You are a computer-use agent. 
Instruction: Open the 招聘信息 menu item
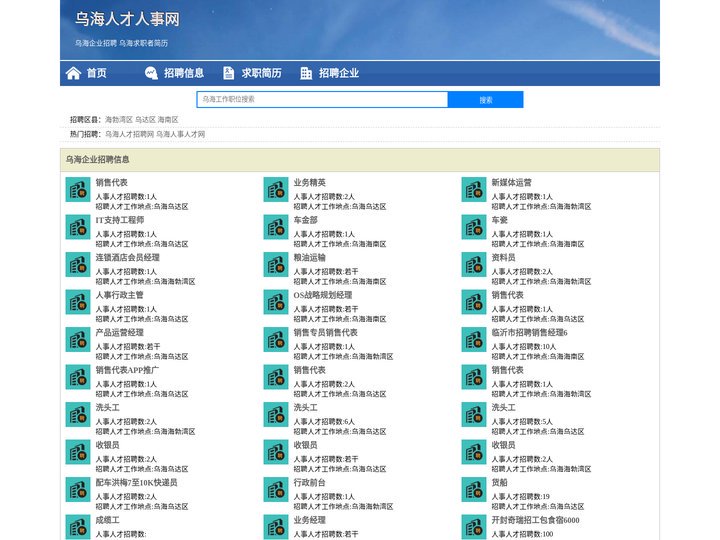pyautogui.click(x=184, y=73)
